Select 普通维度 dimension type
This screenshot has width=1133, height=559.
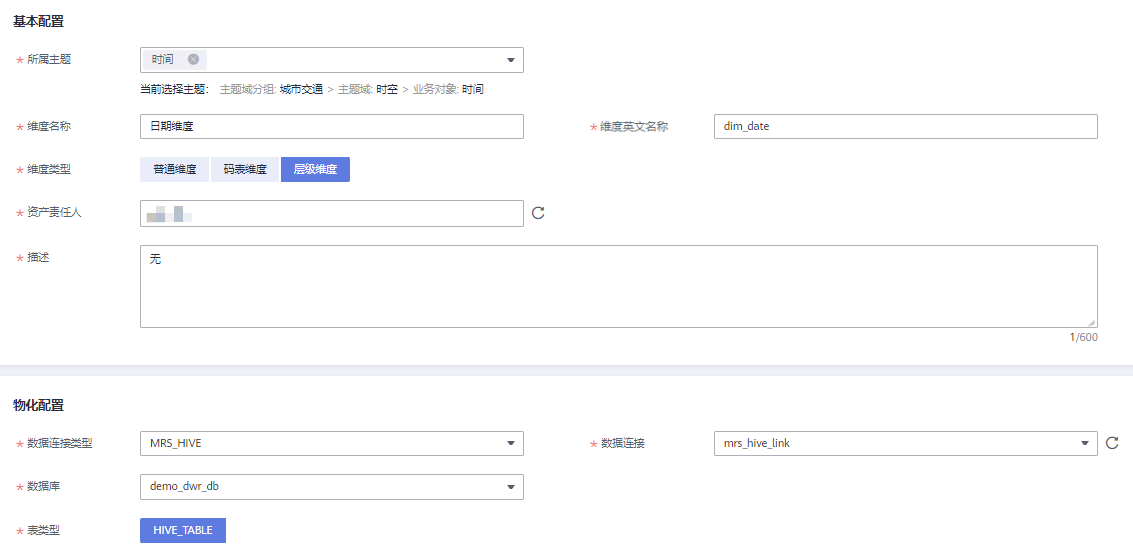click(x=175, y=170)
